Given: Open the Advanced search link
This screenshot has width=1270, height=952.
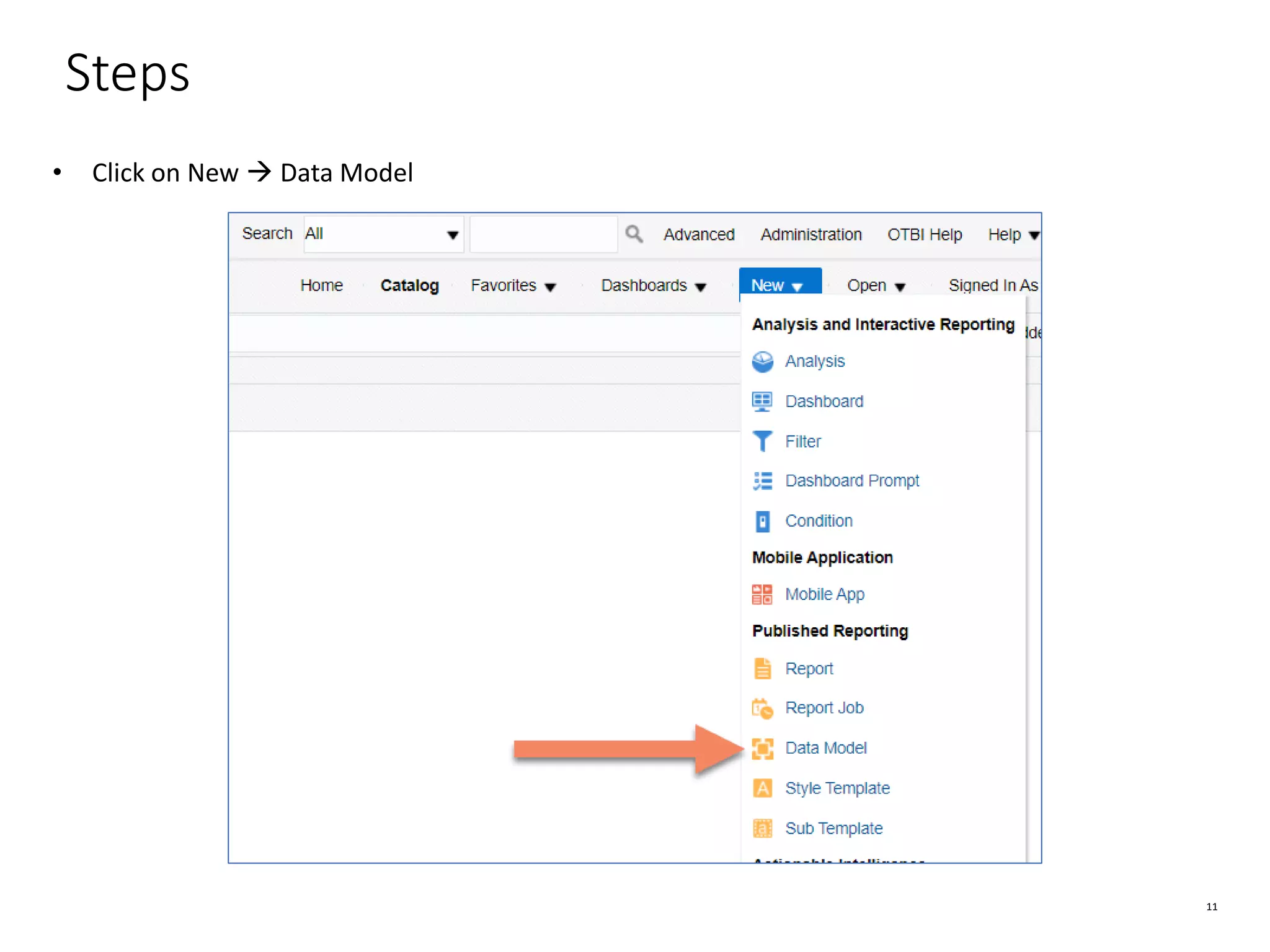Looking at the screenshot, I should [x=699, y=234].
